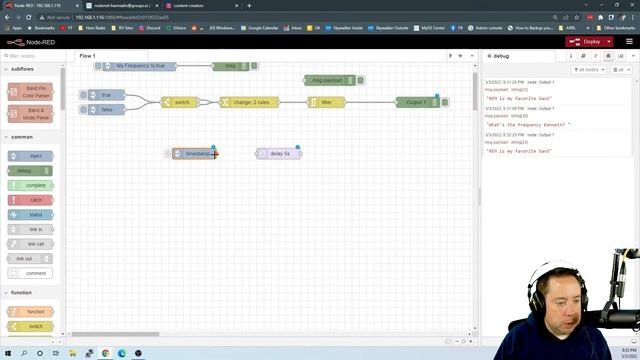The image size is (640, 360).
Task: Select the filter node on canvas
Action: point(326,102)
